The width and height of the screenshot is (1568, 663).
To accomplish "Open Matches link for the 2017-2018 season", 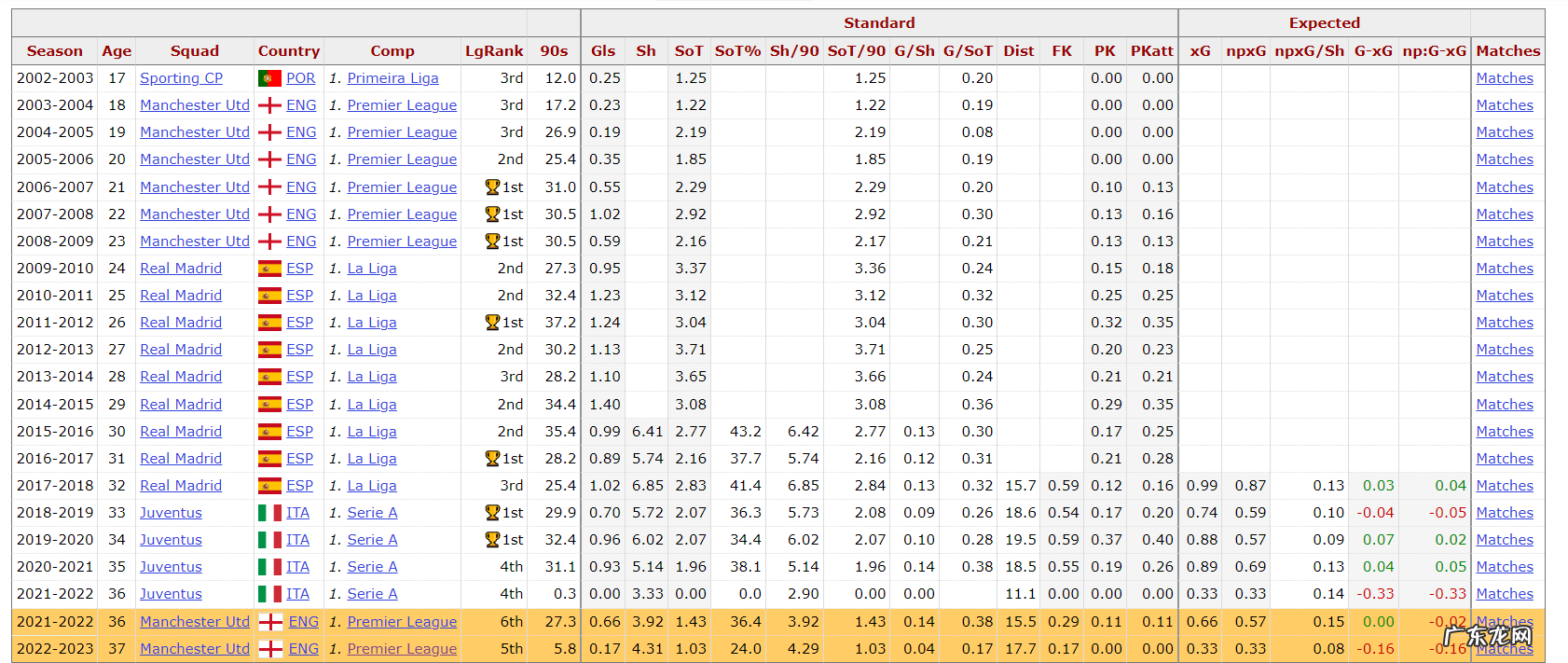I will pos(1504,486).
